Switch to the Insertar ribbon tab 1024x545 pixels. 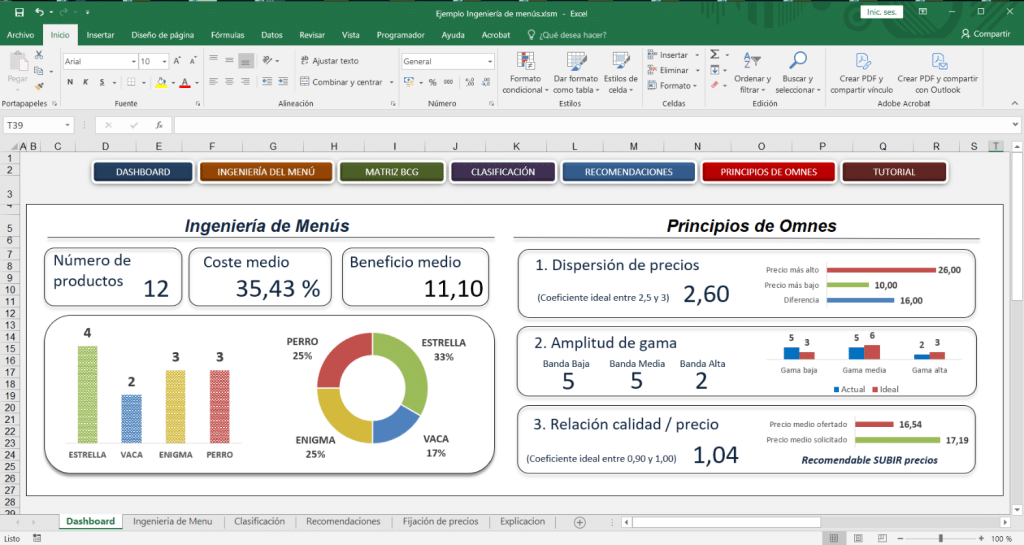tap(100, 35)
